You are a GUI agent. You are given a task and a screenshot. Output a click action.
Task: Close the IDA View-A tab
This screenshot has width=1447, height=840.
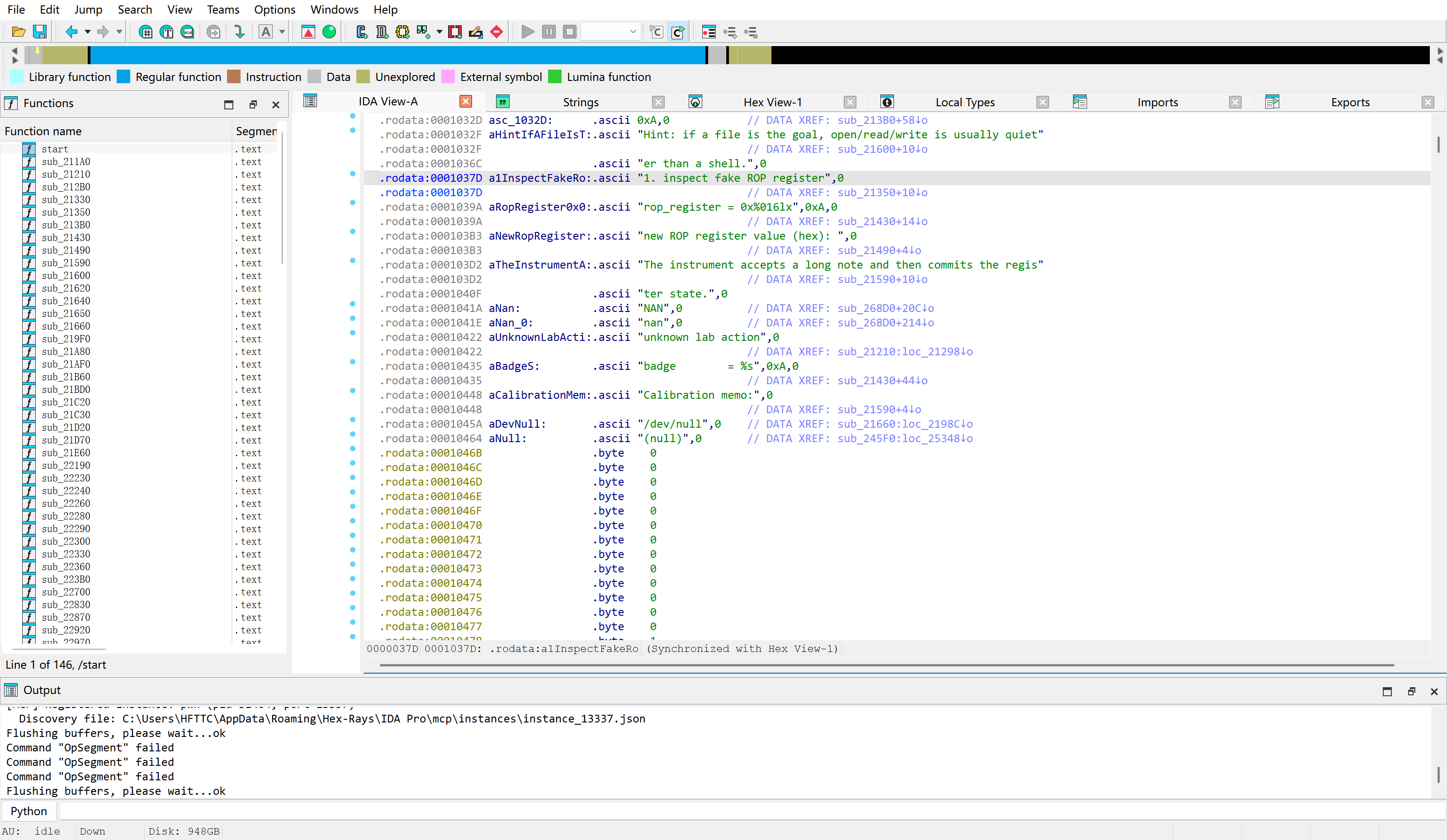click(x=466, y=102)
